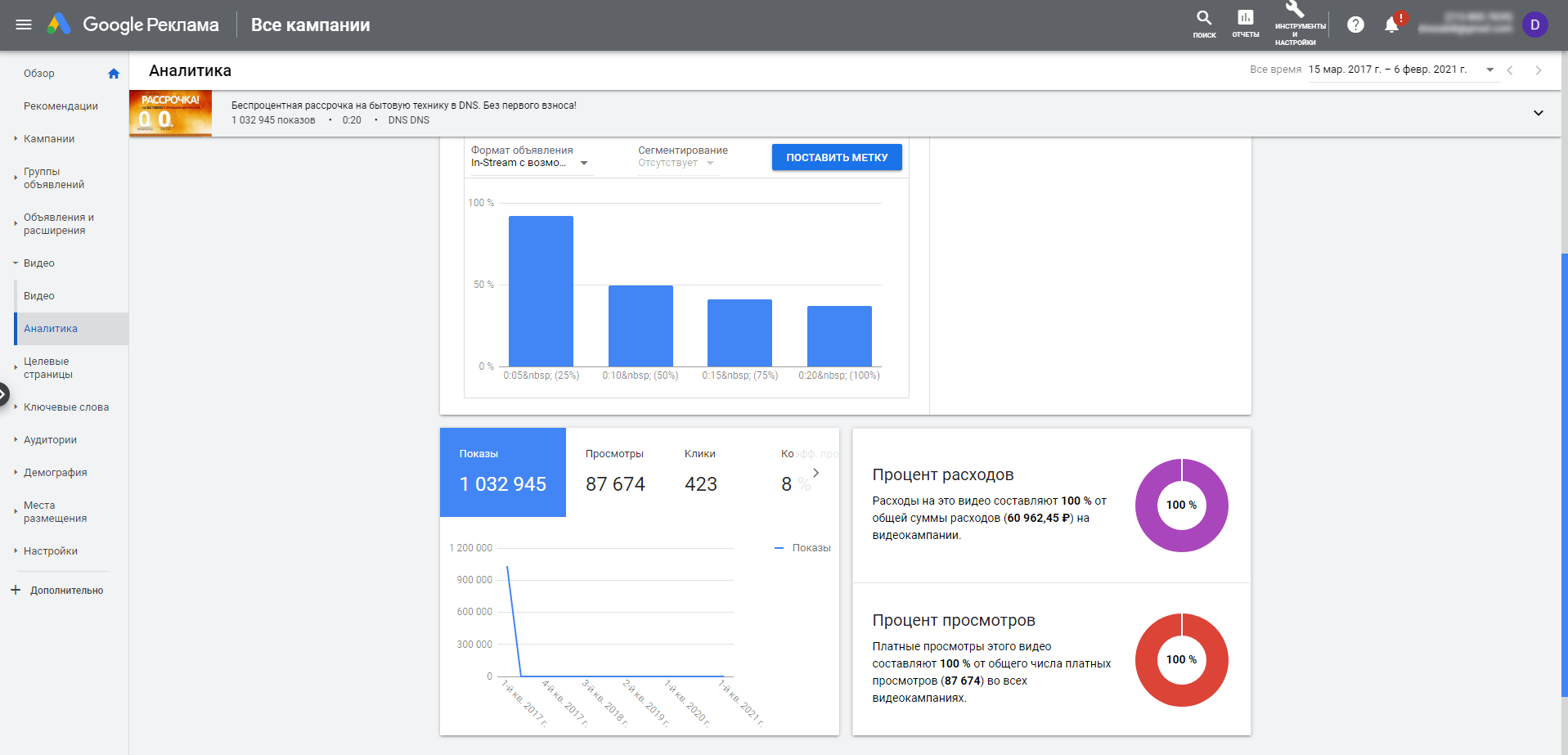Open Обзор in the sidebar
This screenshot has height=755, width=1568.
pos(39,74)
